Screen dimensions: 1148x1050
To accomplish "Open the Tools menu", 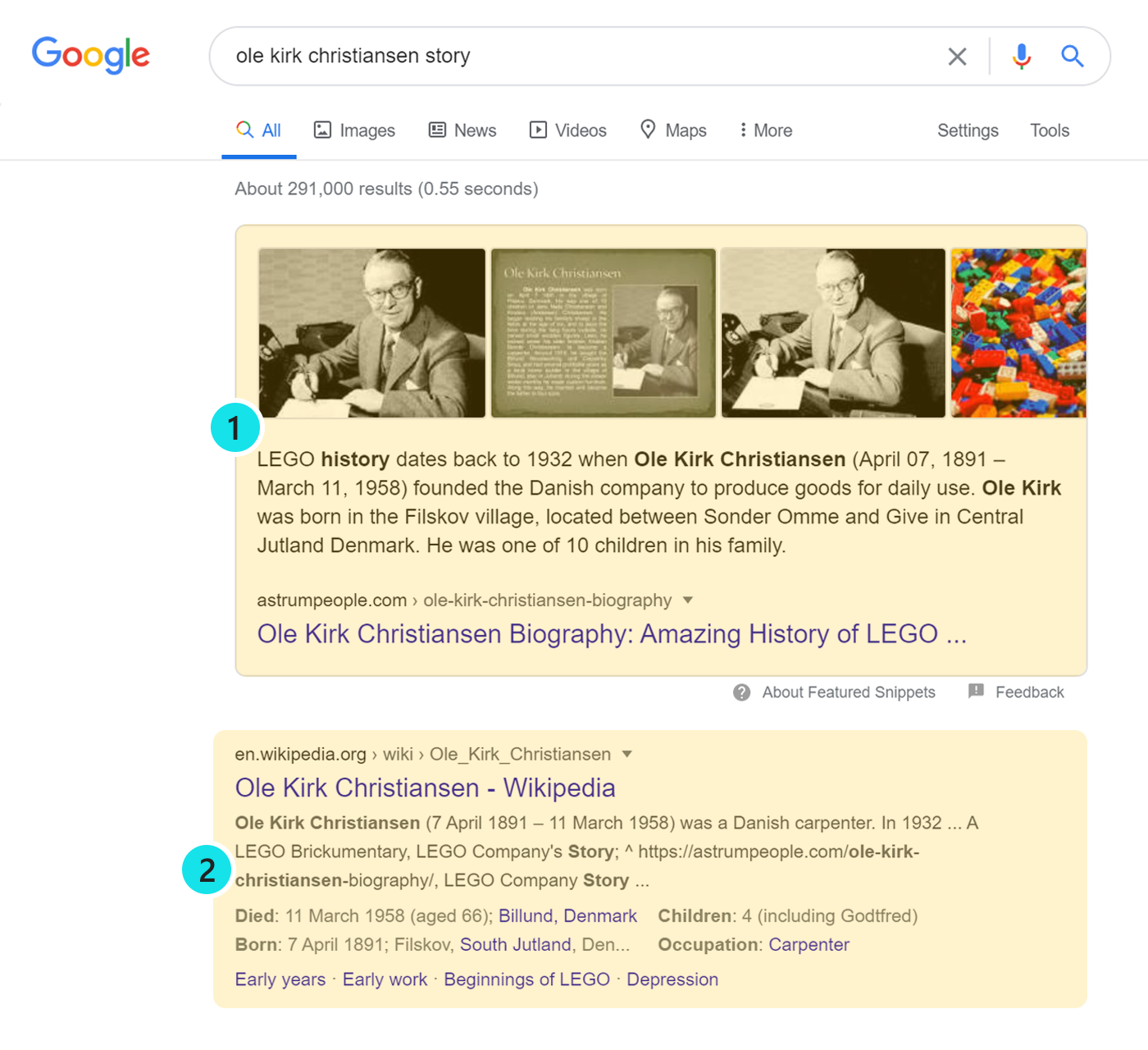I will pyautogui.click(x=1050, y=130).
